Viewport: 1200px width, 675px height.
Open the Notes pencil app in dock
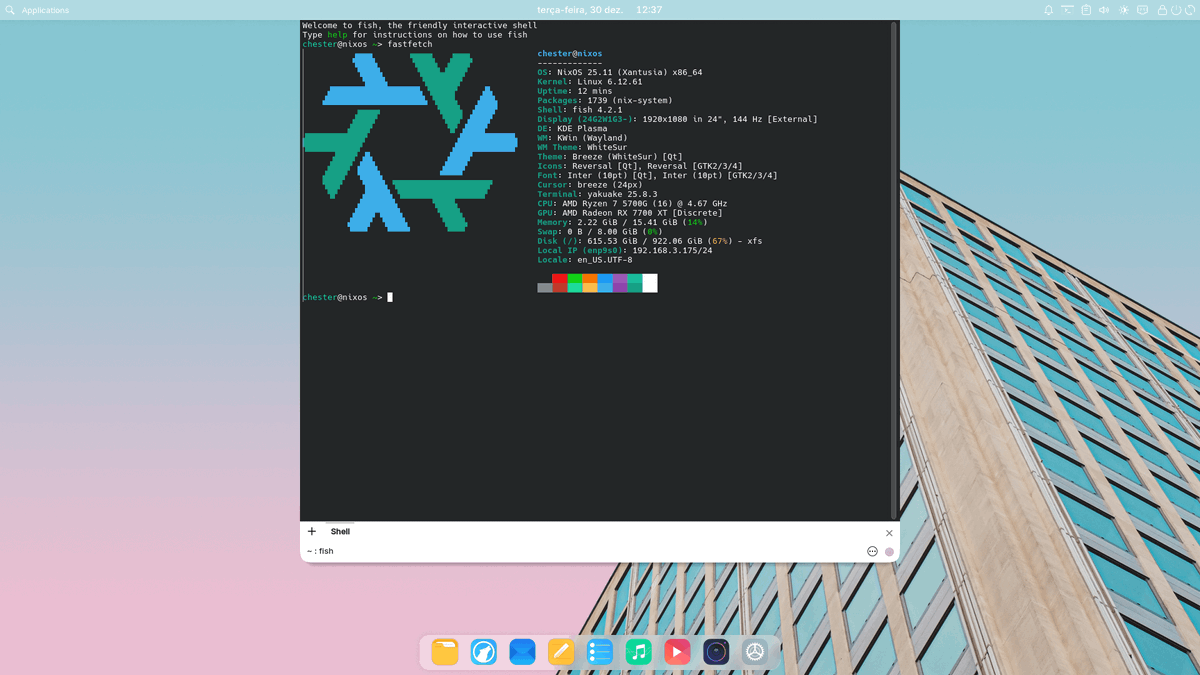pos(561,652)
